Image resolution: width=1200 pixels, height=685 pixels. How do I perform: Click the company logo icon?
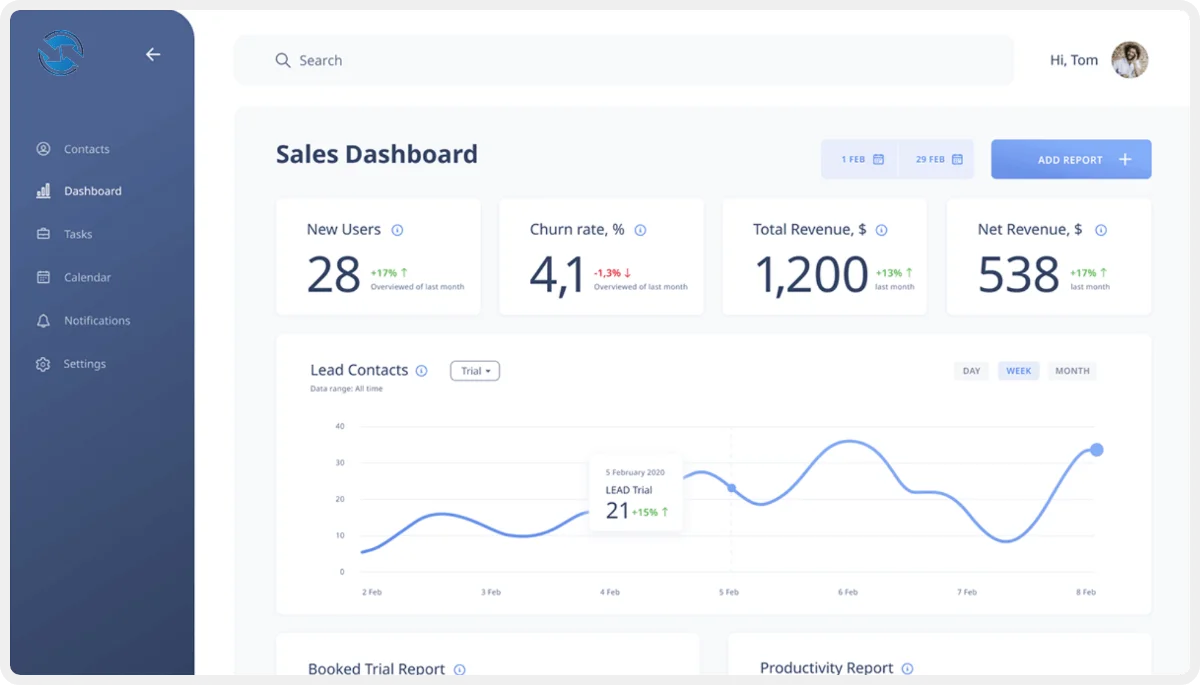click(60, 54)
